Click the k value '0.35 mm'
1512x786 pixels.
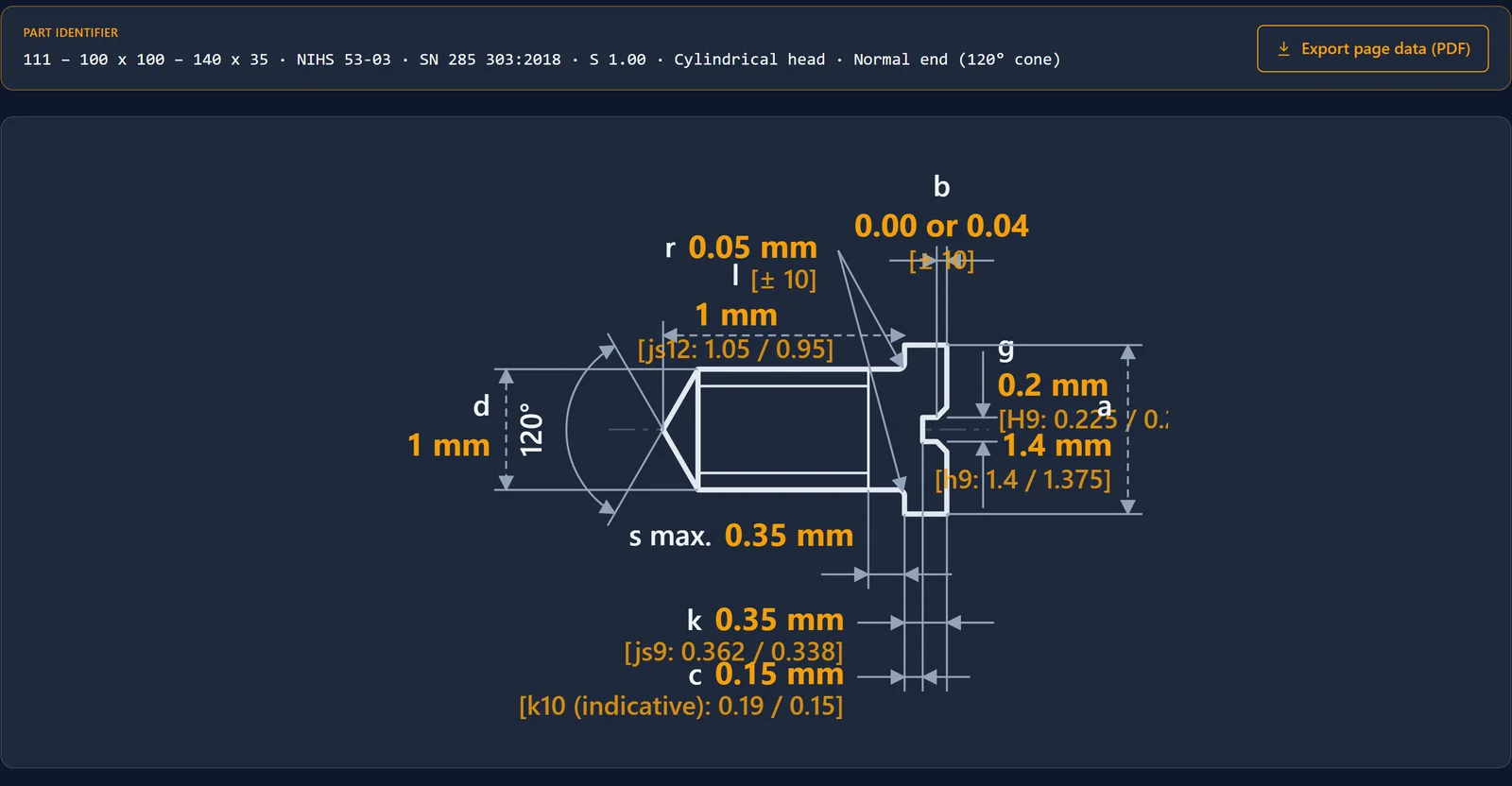779,620
